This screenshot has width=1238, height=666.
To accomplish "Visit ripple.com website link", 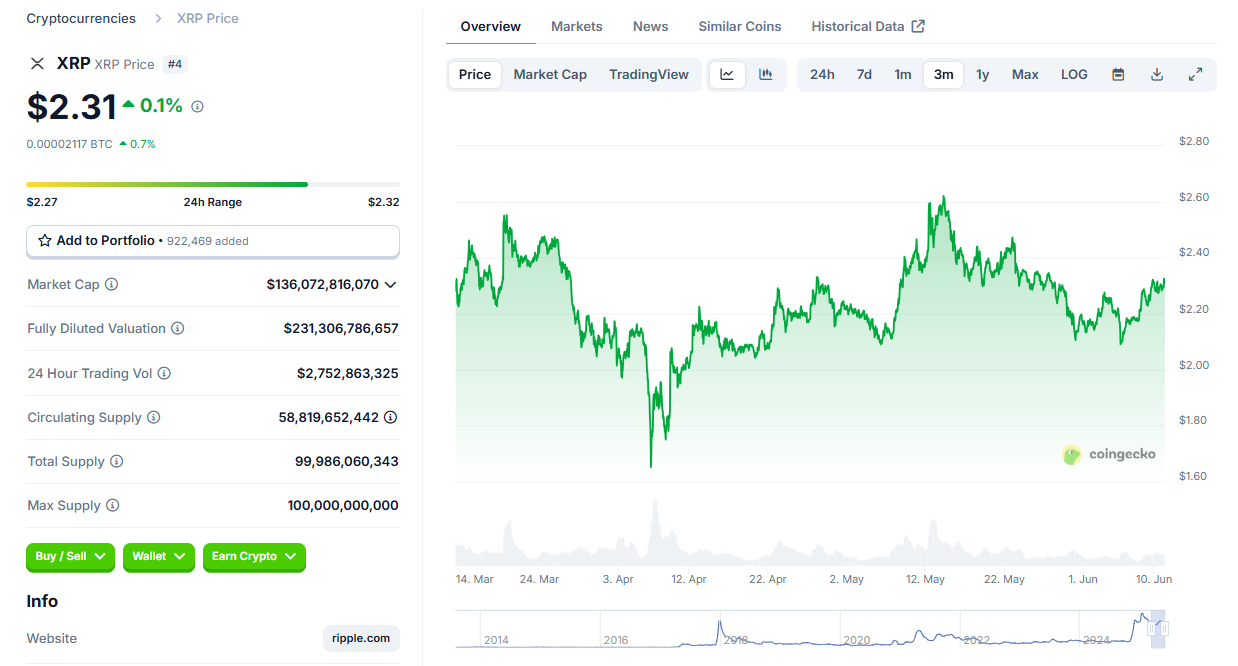I will coord(361,638).
